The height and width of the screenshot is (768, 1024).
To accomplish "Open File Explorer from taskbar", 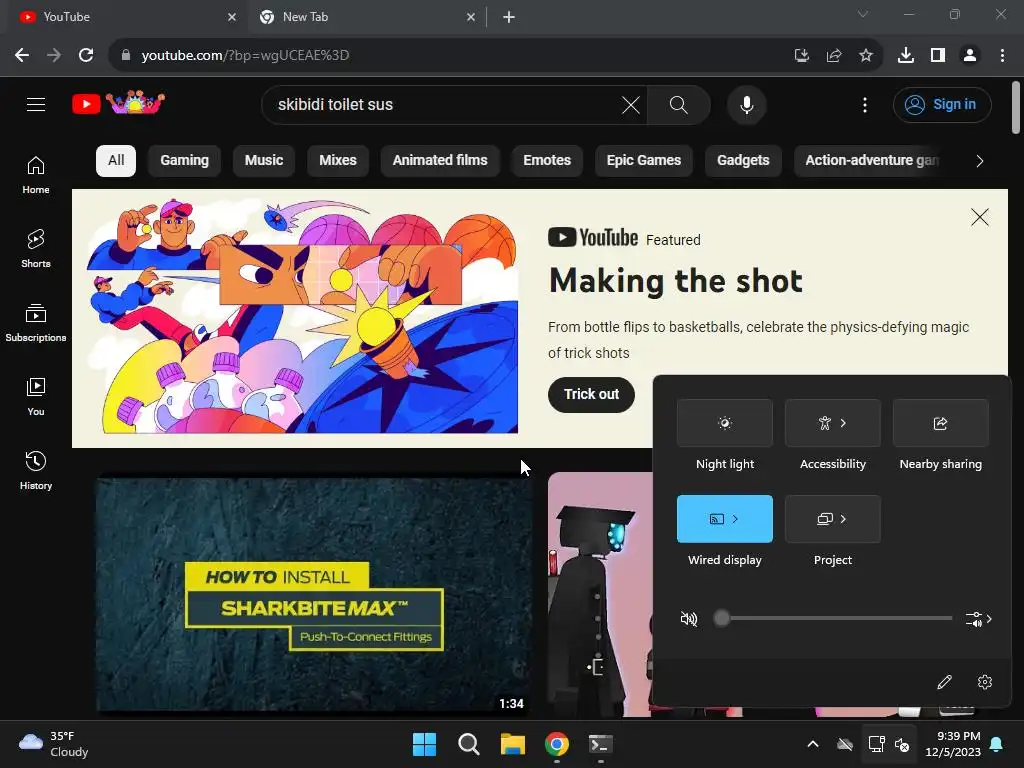I will click(513, 744).
